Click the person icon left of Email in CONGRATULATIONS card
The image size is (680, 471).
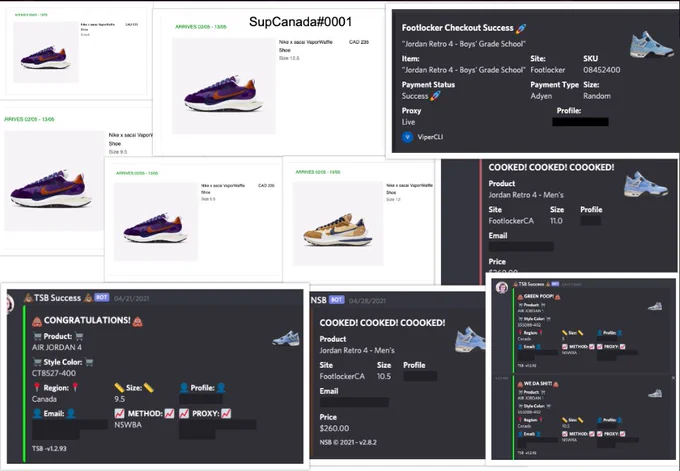[37, 413]
